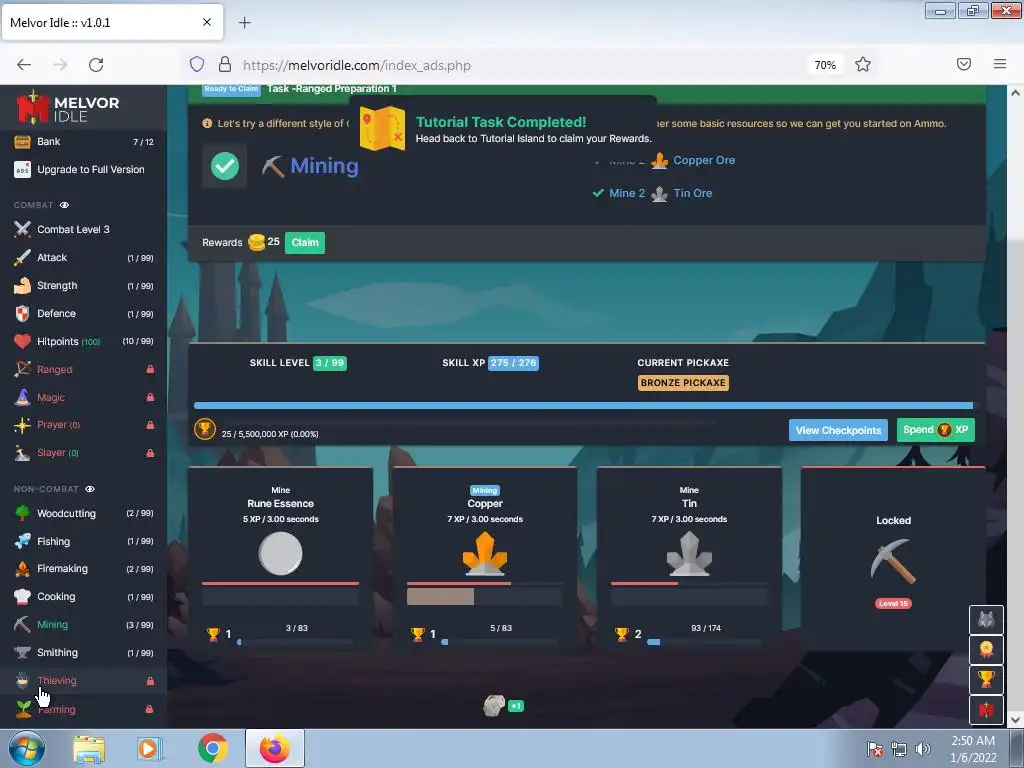Select the Hitpoints heart icon
Viewport: 1024px width, 768px height.
[x=22, y=342]
